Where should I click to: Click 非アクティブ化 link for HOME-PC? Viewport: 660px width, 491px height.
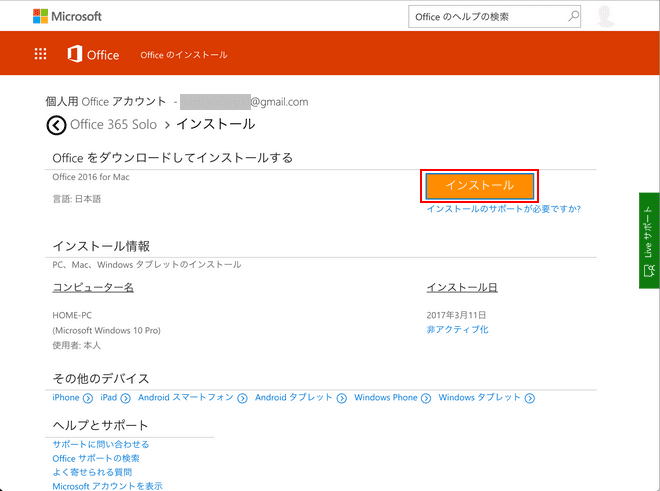pos(458,329)
